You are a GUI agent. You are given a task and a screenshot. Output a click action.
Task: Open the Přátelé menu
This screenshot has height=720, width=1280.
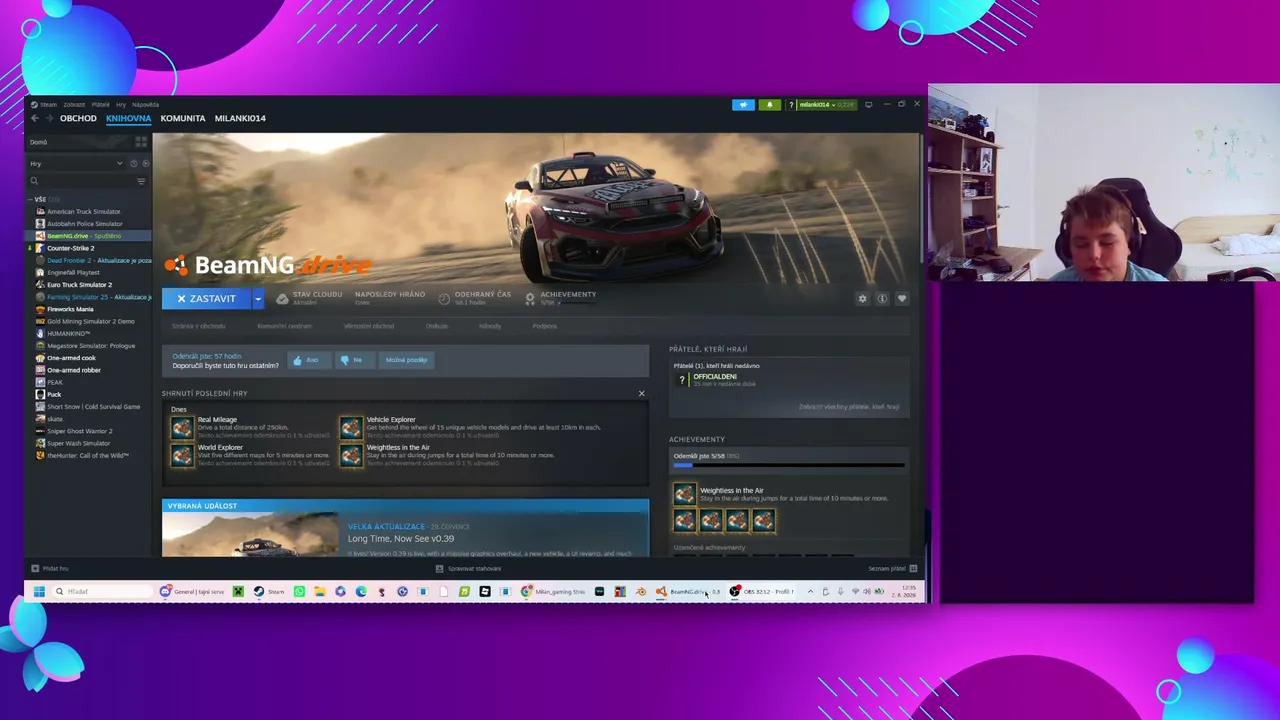click(101, 104)
